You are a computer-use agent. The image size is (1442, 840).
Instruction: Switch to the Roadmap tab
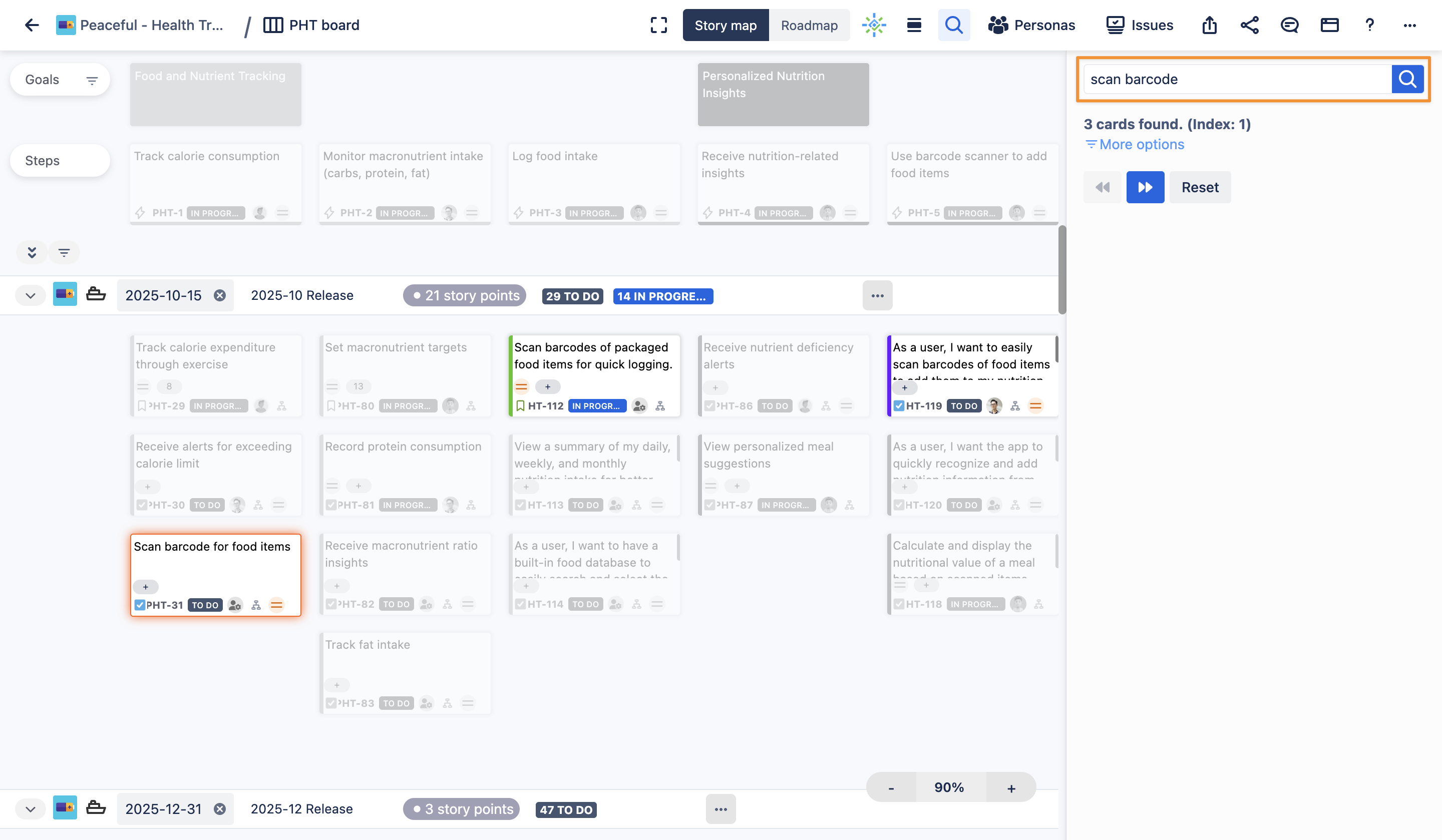click(x=809, y=25)
